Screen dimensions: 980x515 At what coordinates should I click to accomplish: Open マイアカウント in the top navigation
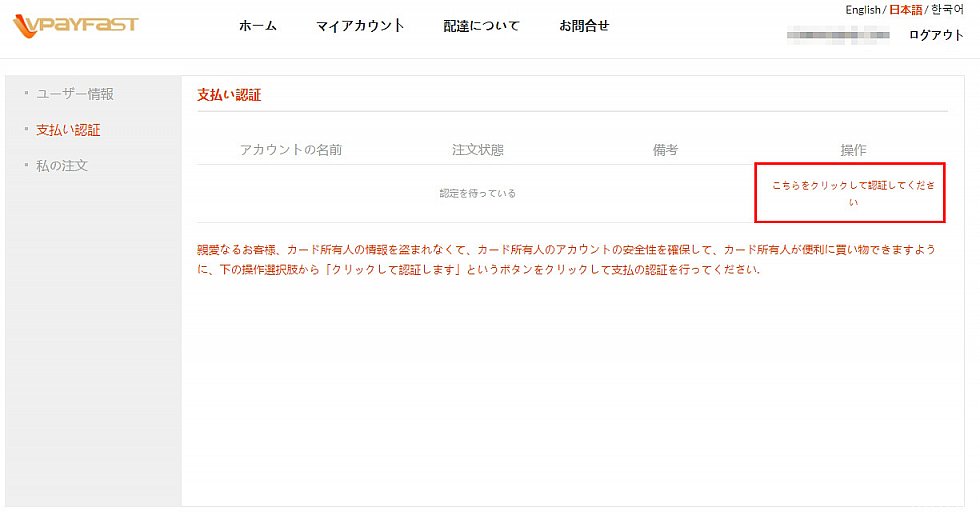click(360, 26)
